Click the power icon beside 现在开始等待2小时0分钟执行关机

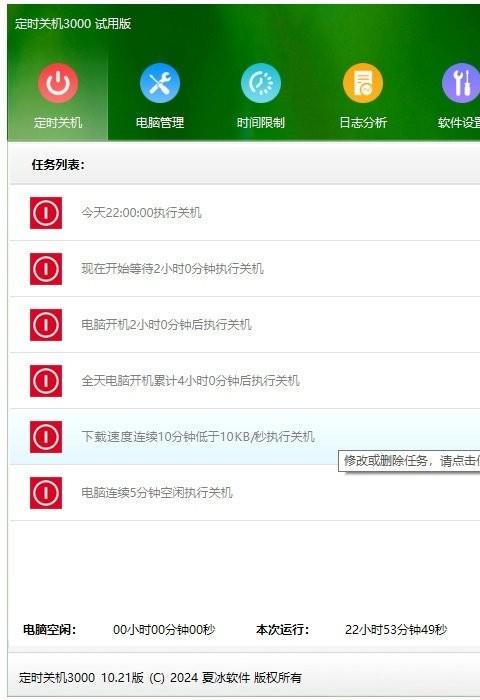[x=46, y=269]
